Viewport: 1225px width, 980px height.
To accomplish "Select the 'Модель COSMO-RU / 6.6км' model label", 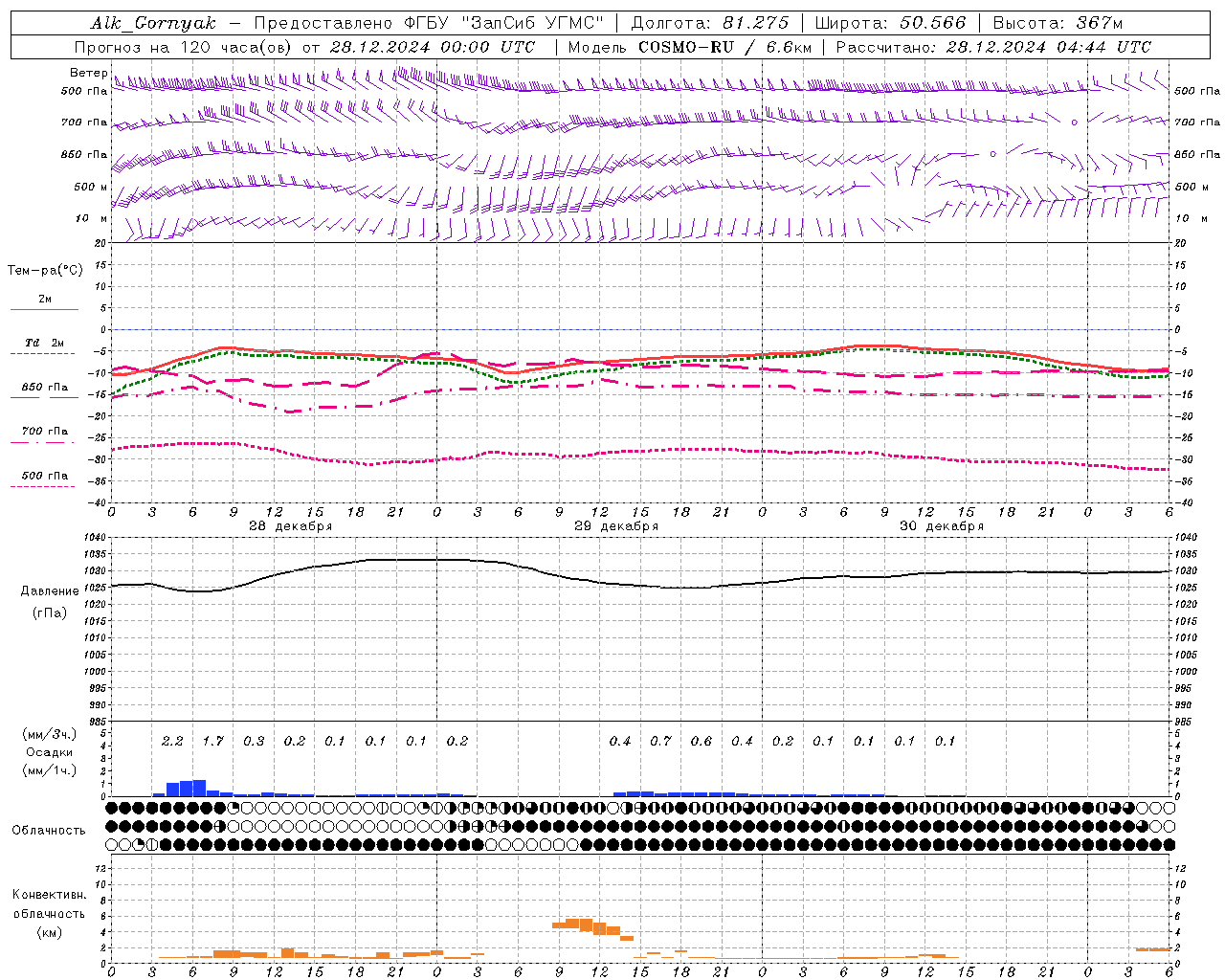I will pyautogui.click(x=690, y=47).
